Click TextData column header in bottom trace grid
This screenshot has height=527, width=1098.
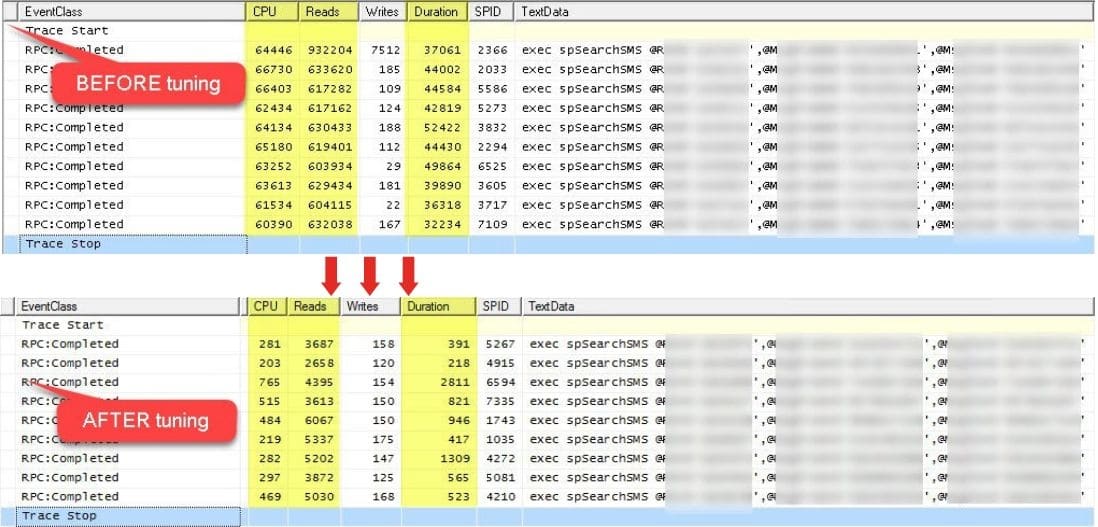808,307
